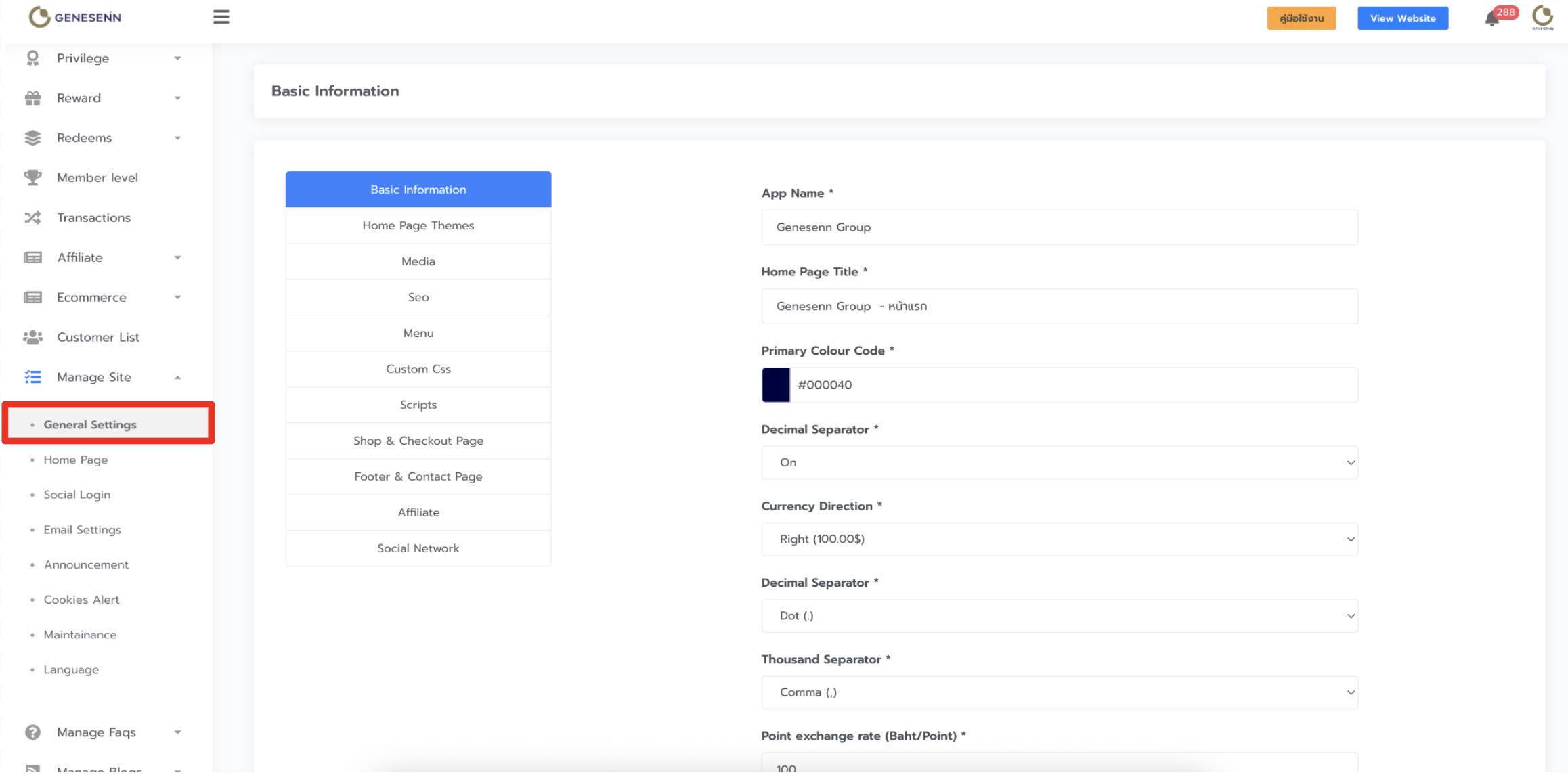1568x777 pixels.
Task: Open the Shop & Checkout Page tab
Action: [x=418, y=441]
